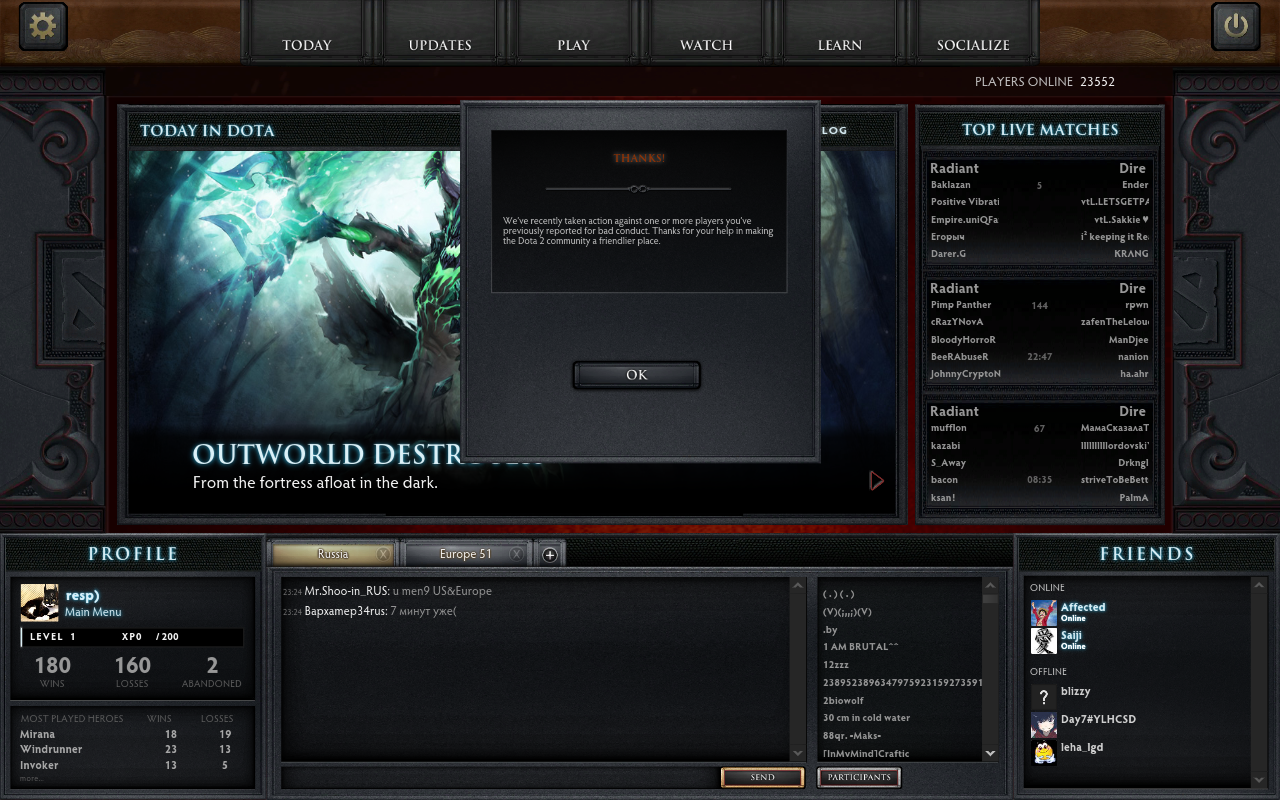Open friend Affected's avatar
The image size is (1280, 800).
pos(1044,613)
